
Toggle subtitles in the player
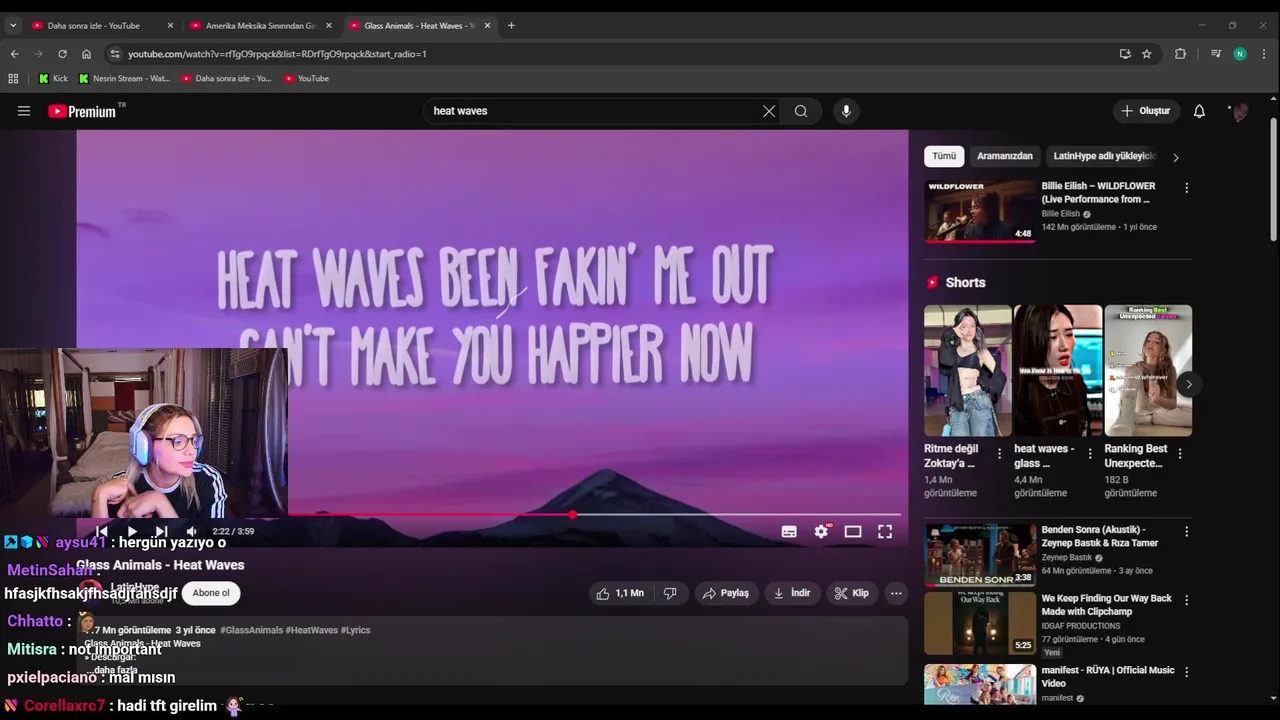789,532
